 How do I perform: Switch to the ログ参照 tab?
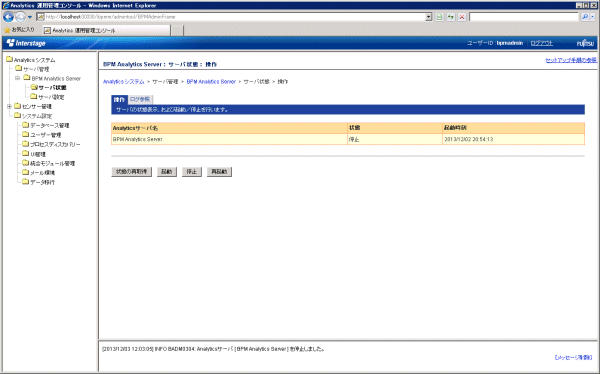click(140, 100)
